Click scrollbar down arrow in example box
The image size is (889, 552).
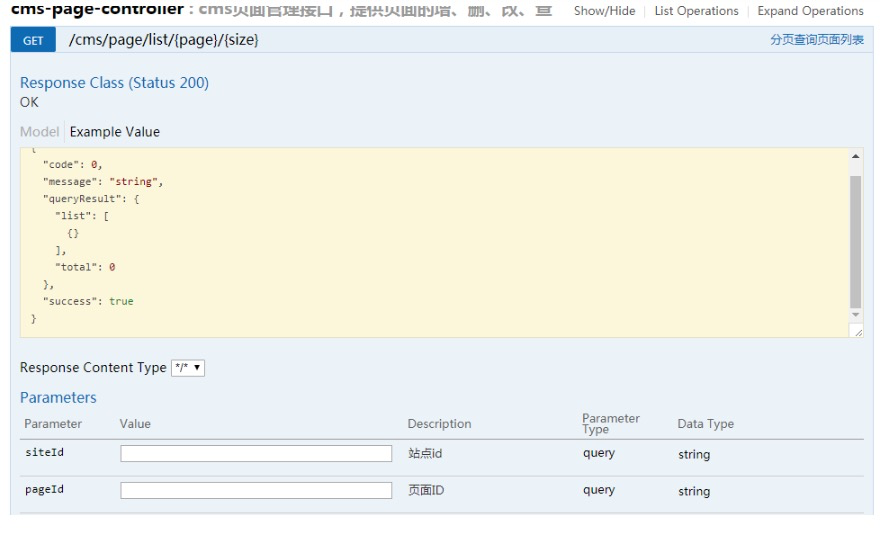pos(856,315)
